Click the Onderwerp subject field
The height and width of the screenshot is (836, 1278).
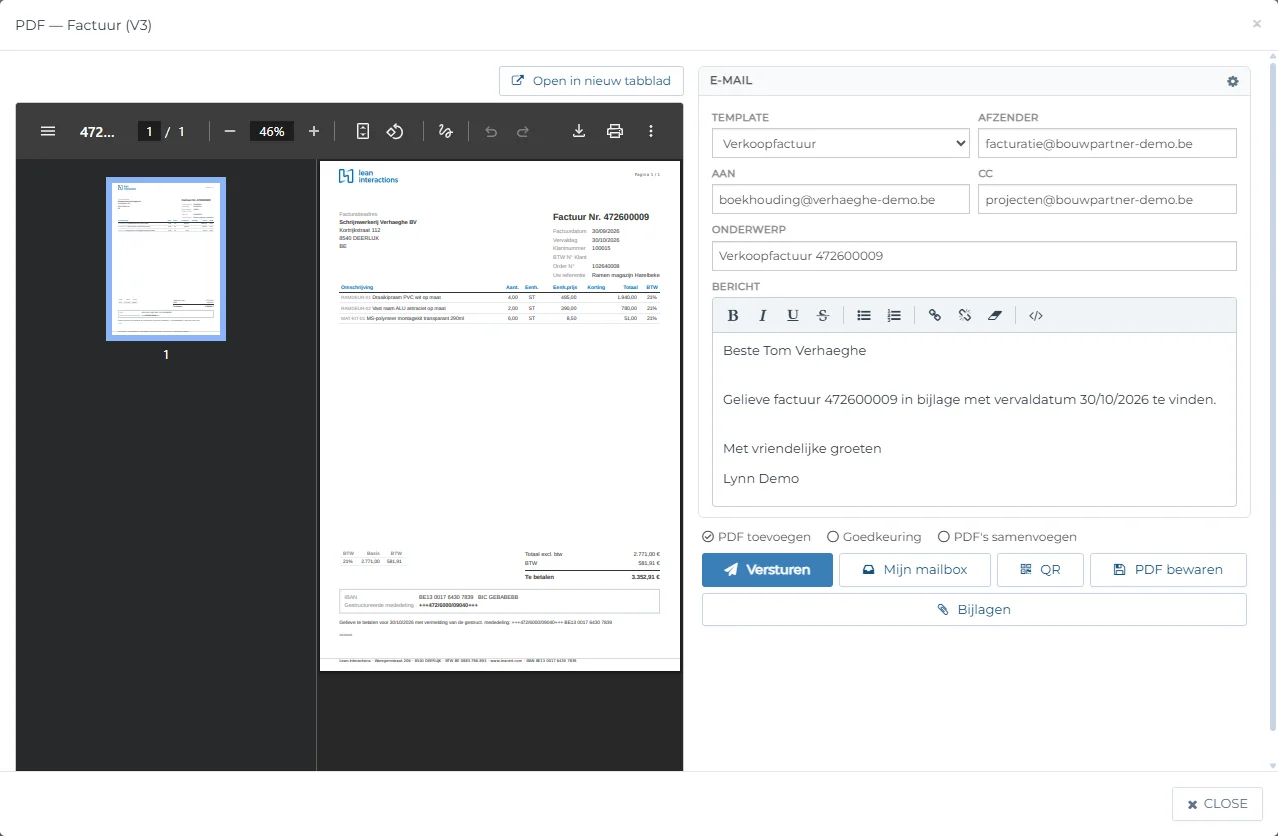click(x=974, y=255)
